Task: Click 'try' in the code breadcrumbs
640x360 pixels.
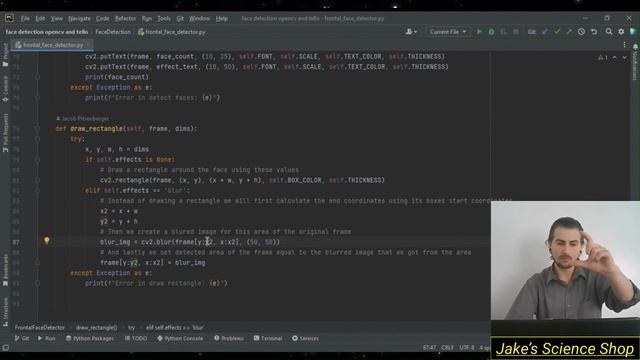Action: coord(131,327)
